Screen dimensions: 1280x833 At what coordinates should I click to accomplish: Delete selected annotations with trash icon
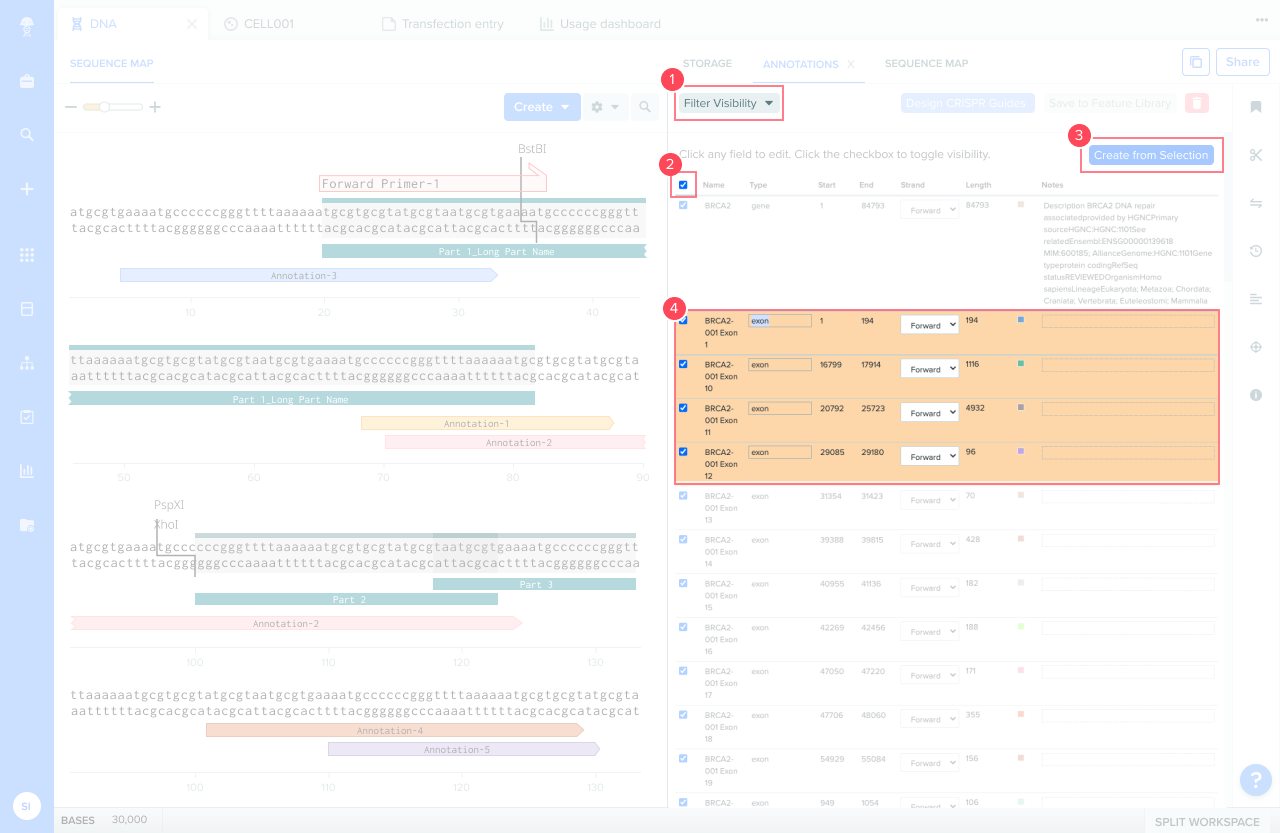(1197, 103)
